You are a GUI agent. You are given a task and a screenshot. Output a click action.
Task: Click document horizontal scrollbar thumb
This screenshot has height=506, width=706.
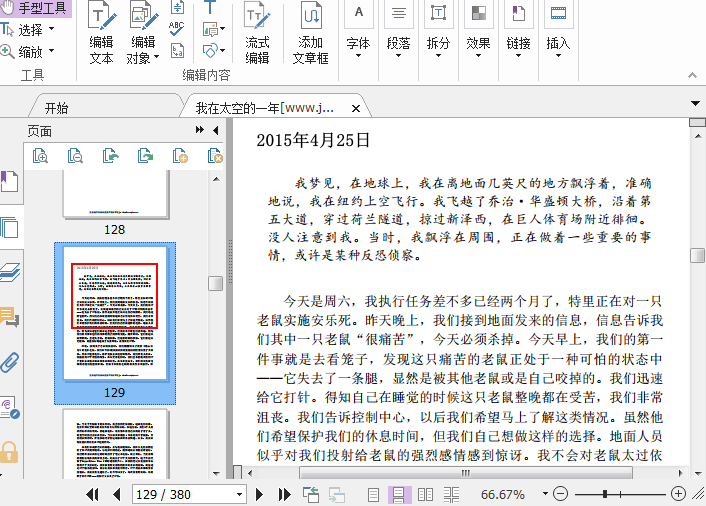[x=466, y=473]
